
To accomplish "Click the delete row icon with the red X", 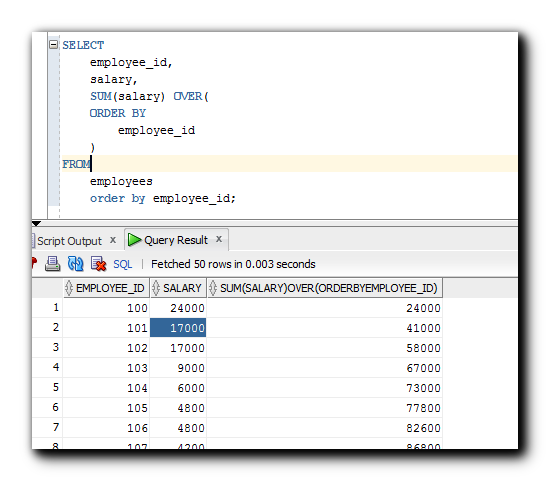I will (x=98, y=264).
